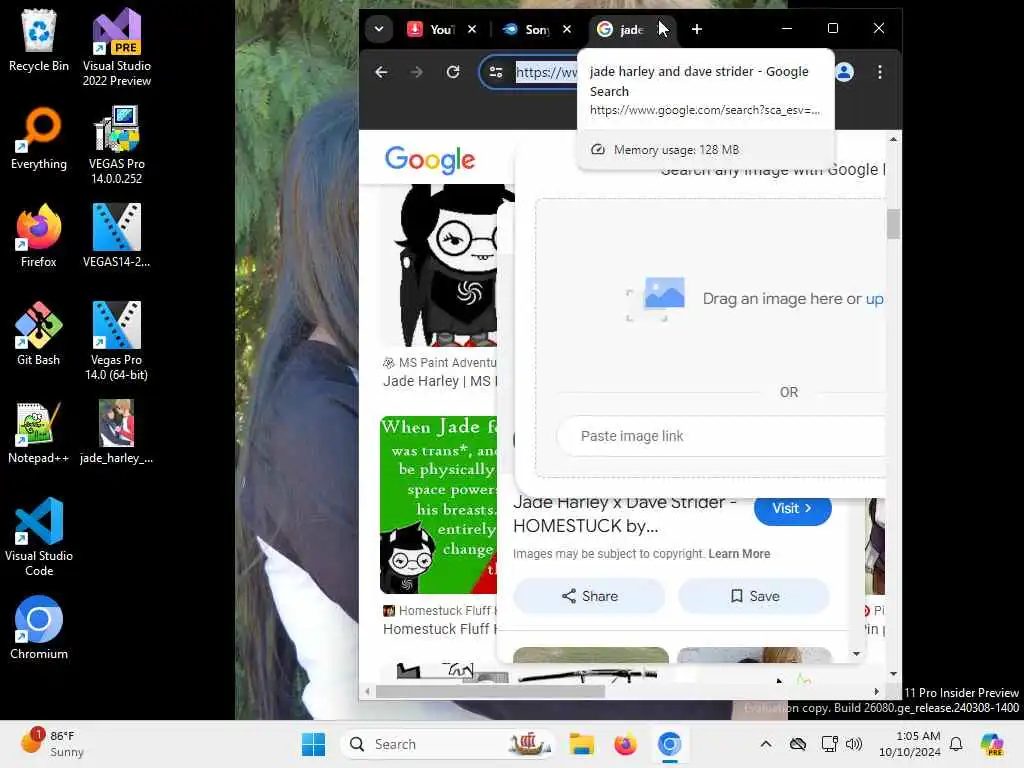Open jade_harley_ image file on desktop

[116, 432]
